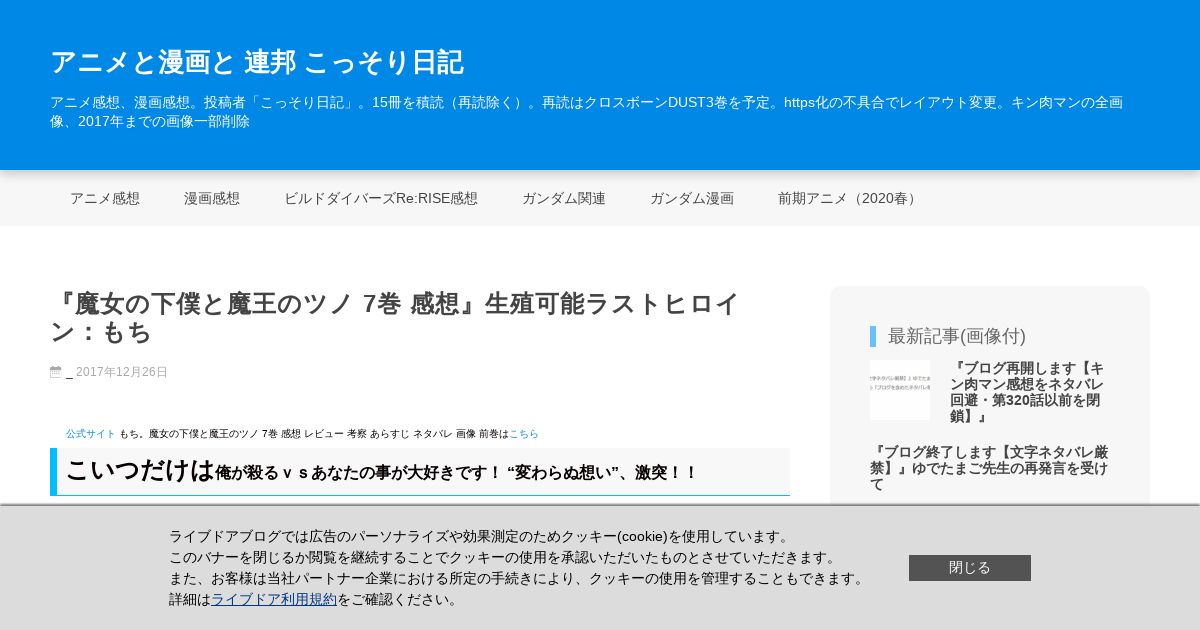Open recent article 『ブログ再開します【キン肉マン感想

pos(1029,392)
